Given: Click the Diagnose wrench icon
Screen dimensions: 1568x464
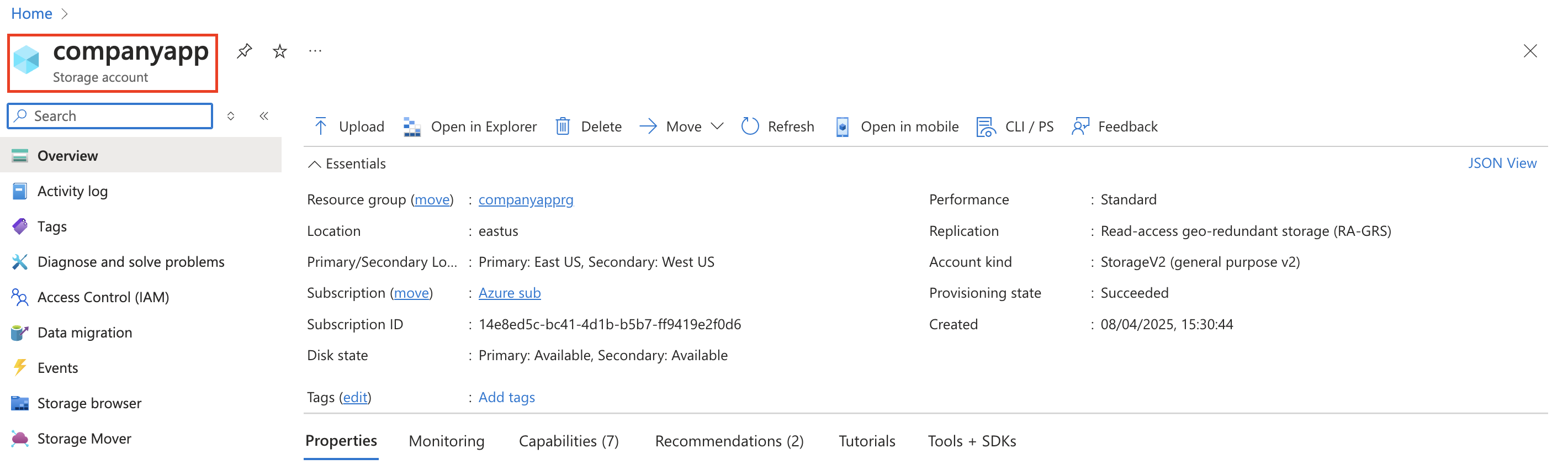Looking at the screenshot, I should (x=19, y=261).
